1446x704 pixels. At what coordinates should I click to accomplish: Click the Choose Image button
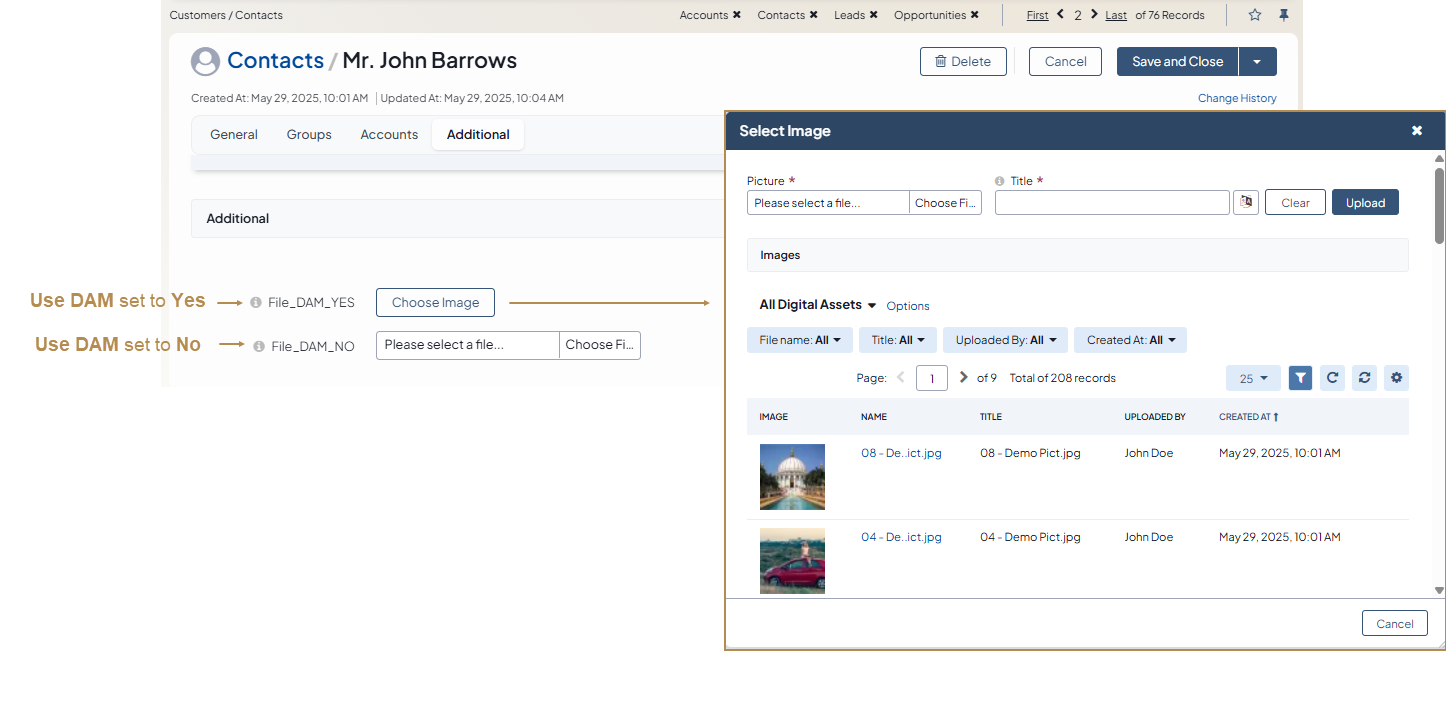[x=435, y=303]
